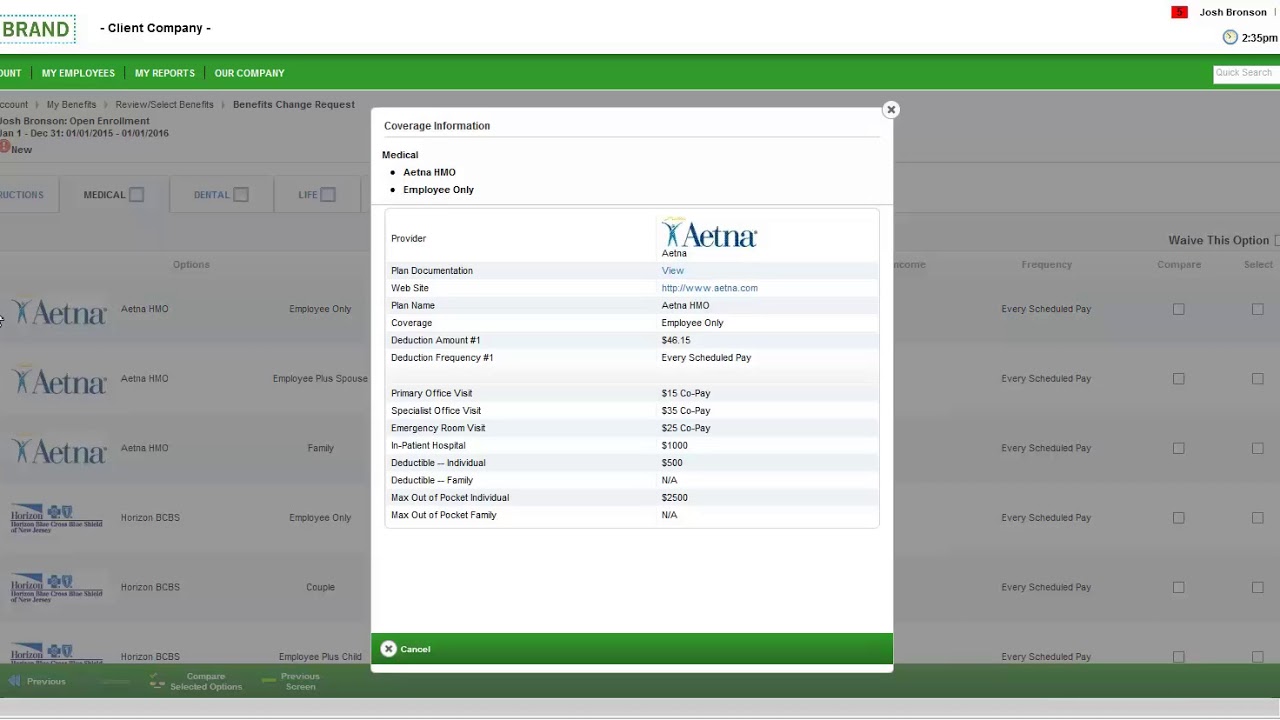The height and width of the screenshot is (720, 1280).
Task: Click the Options column header
Action: [191, 265]
